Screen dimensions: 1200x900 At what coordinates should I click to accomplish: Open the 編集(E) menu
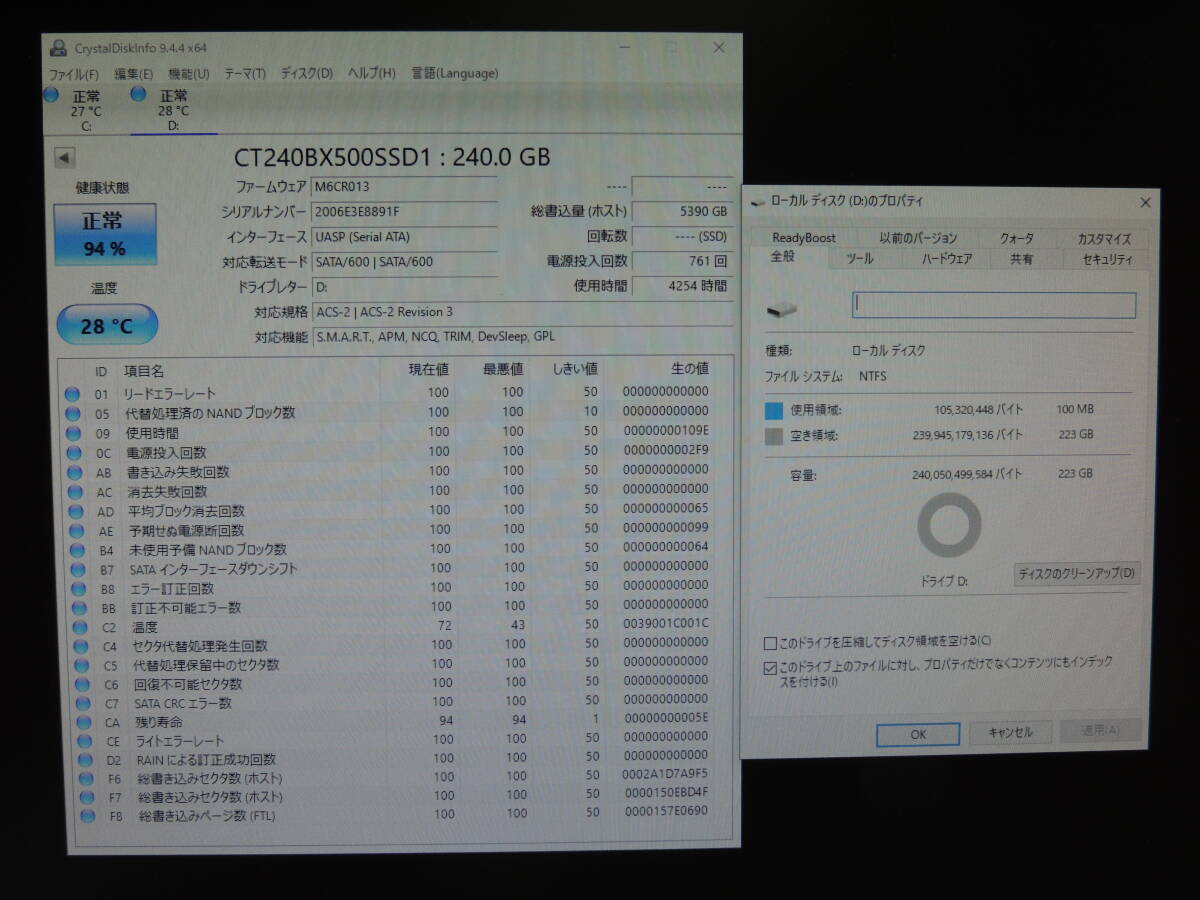point(133,74)
